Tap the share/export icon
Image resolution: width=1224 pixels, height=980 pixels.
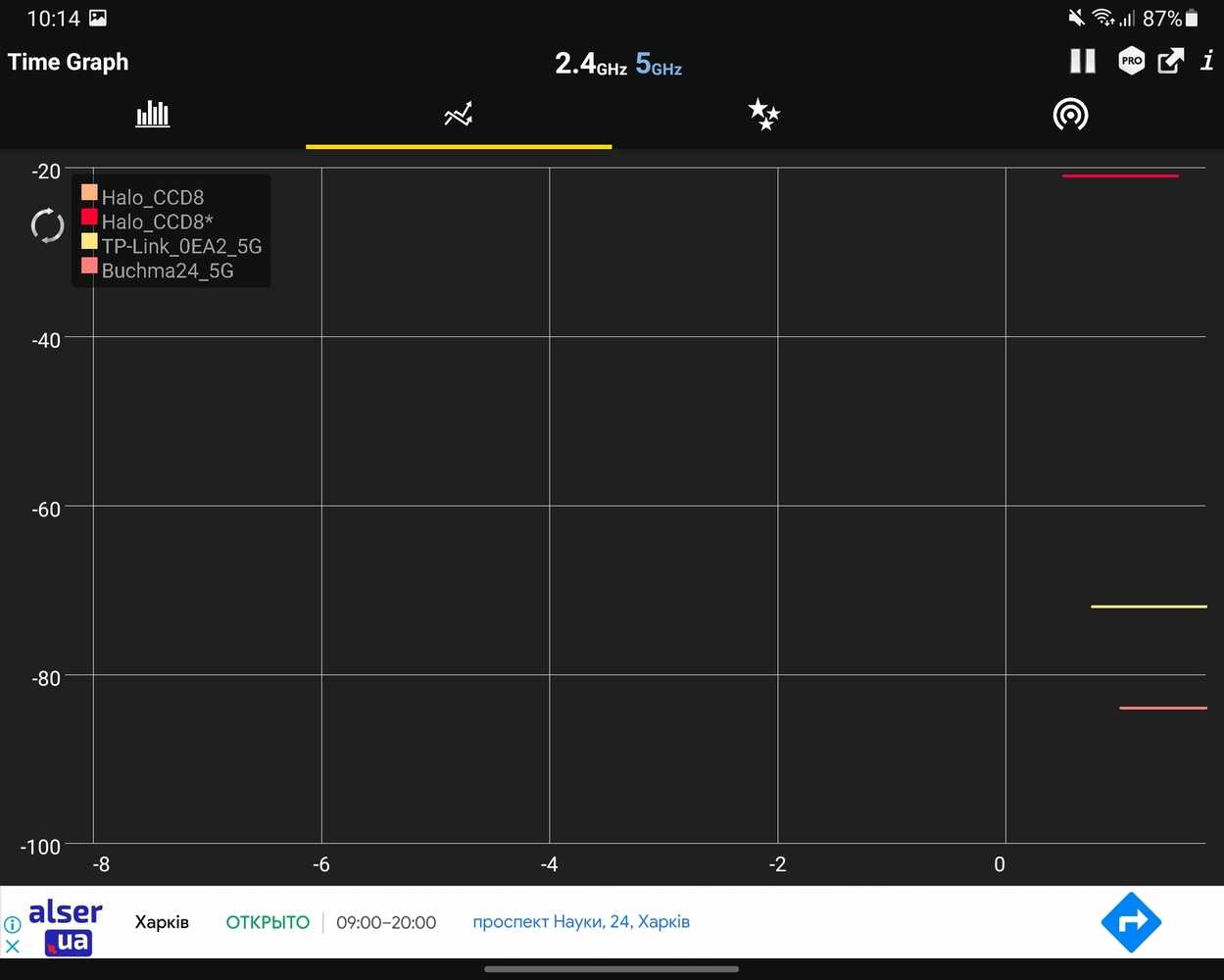click(1170, 61)
